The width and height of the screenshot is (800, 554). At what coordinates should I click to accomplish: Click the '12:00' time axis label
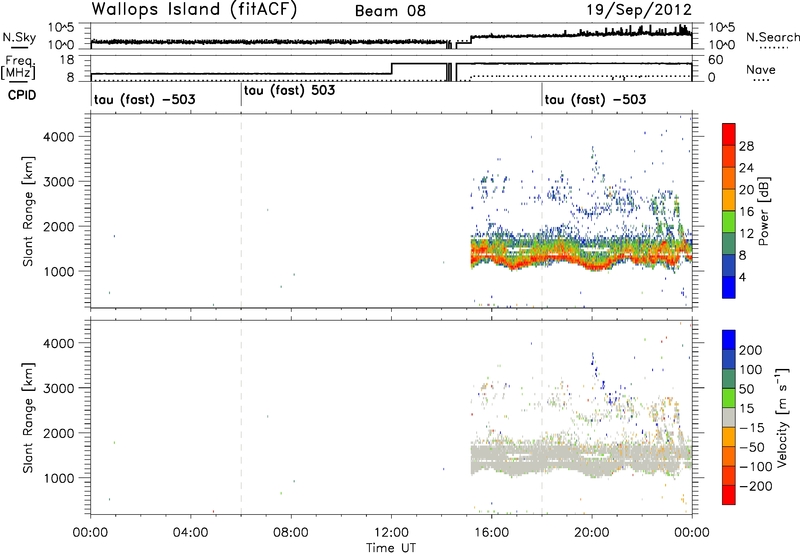[391, 533]
